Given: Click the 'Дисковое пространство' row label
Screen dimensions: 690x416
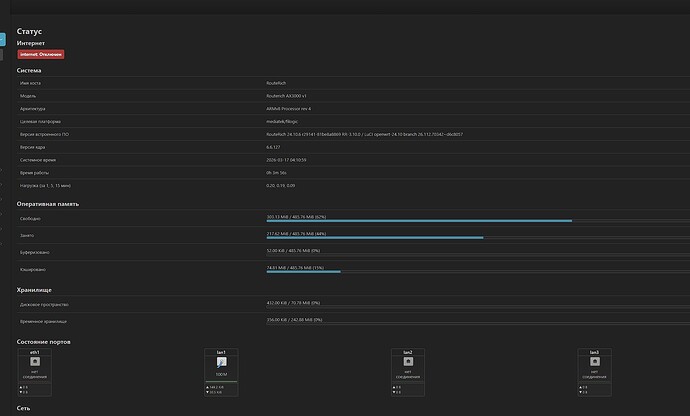Looking at the screenshot, I should (44, 304).
